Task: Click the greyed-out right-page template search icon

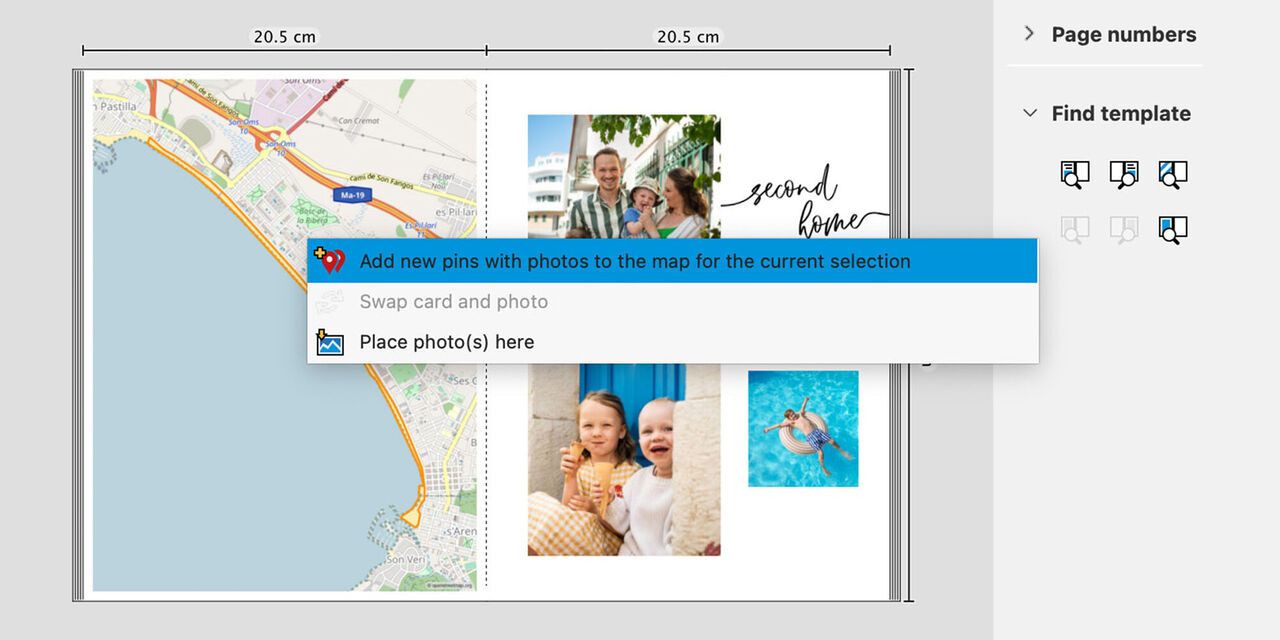Action: 1124,230
